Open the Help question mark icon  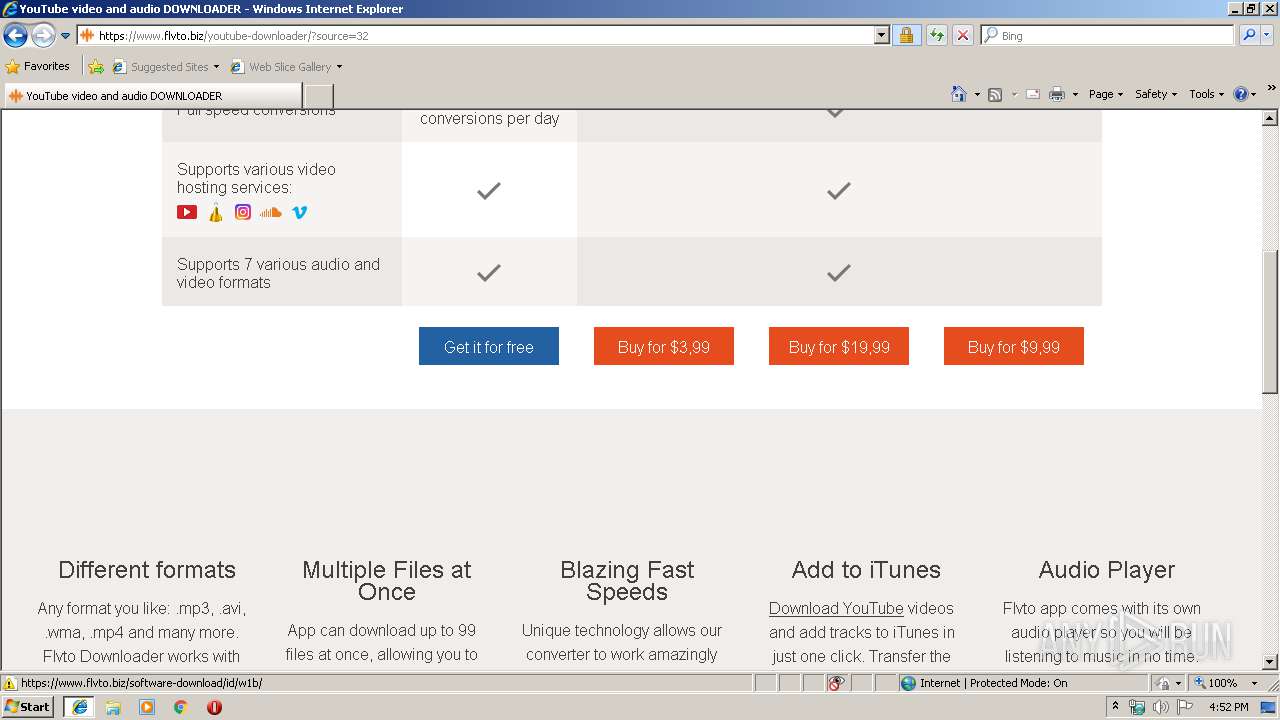[x=1241, y=94]
